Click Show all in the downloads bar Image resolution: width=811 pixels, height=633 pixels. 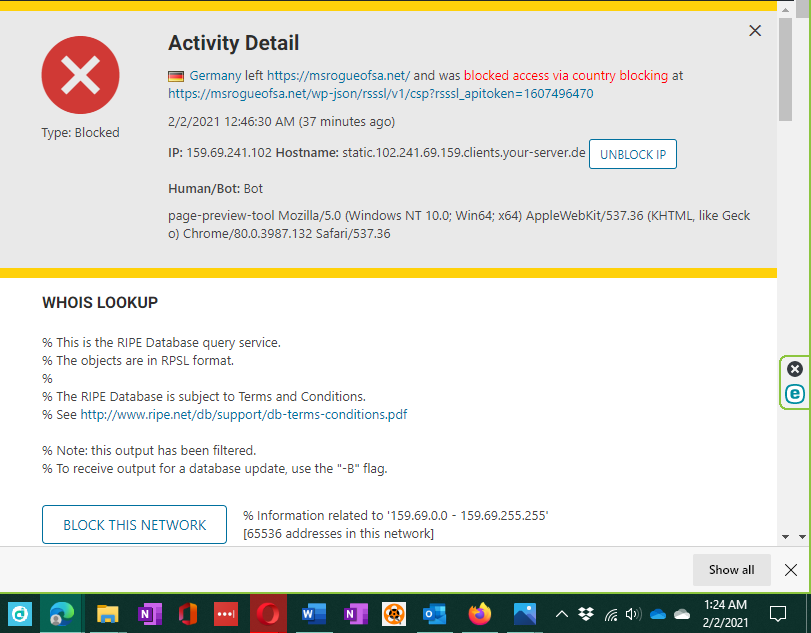pyautogui.click(x=731, y=570)
